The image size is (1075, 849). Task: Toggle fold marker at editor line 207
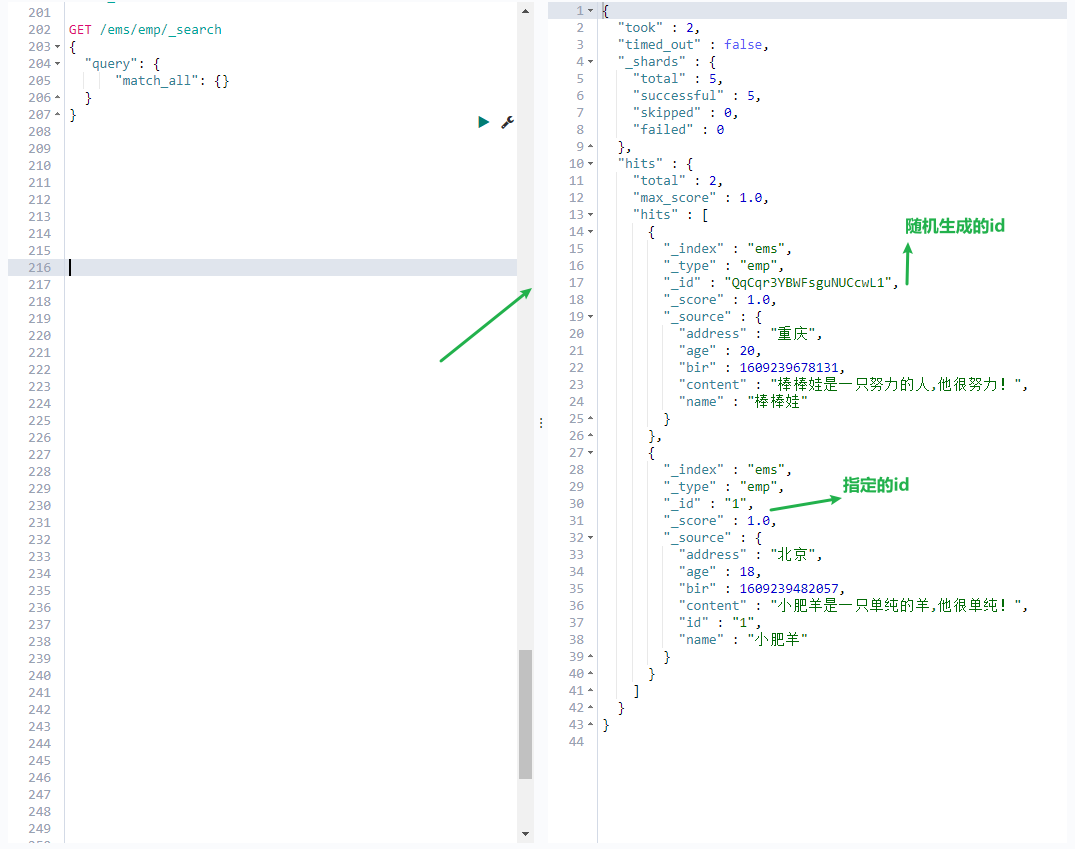pos(58,115)
